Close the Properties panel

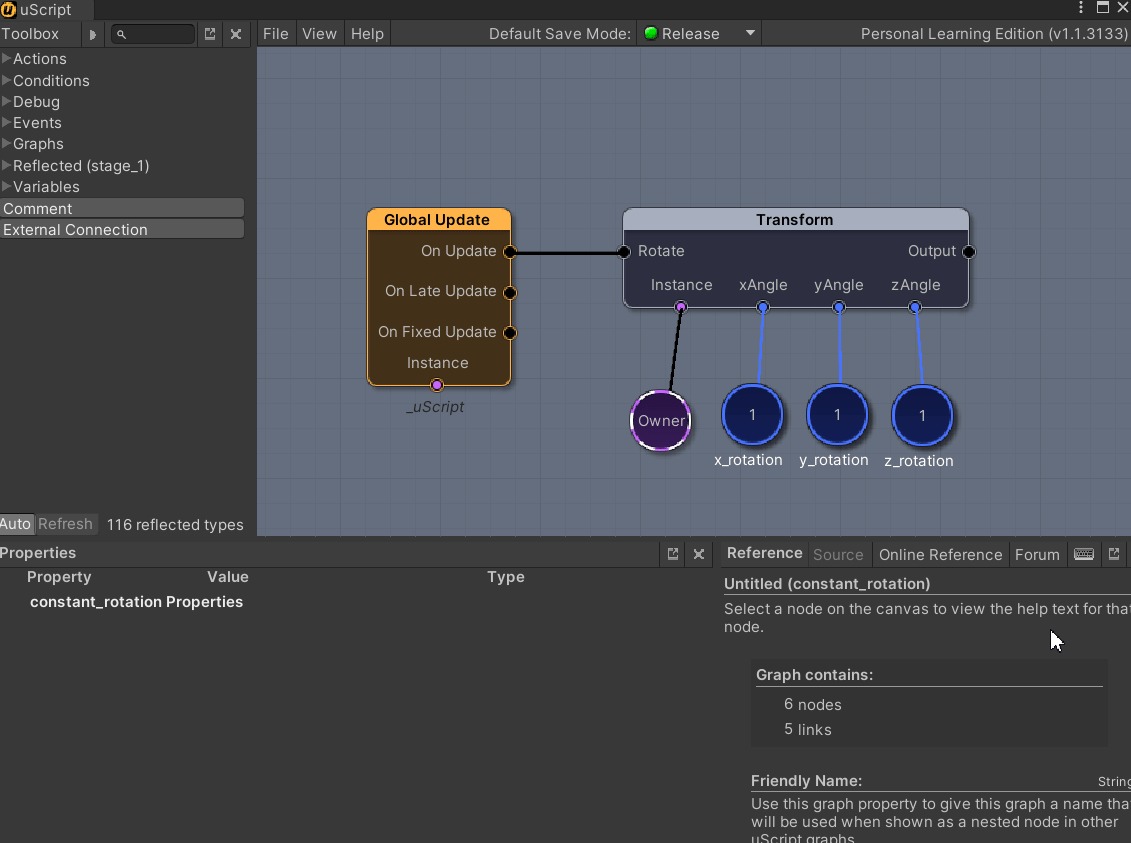pyautogui.click(x=699, y=553)
